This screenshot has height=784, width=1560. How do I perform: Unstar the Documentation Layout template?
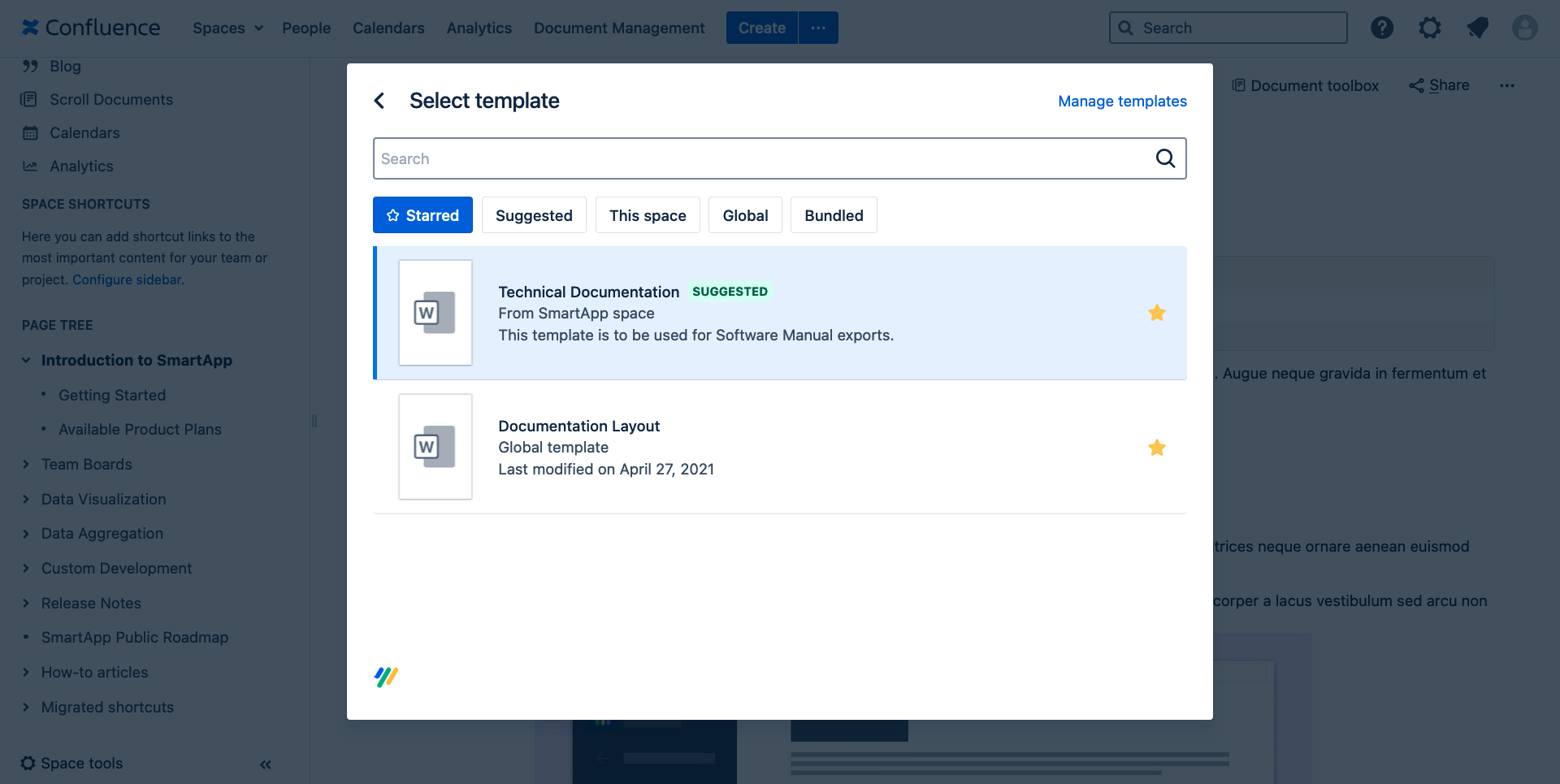(x=1157, y=448)
